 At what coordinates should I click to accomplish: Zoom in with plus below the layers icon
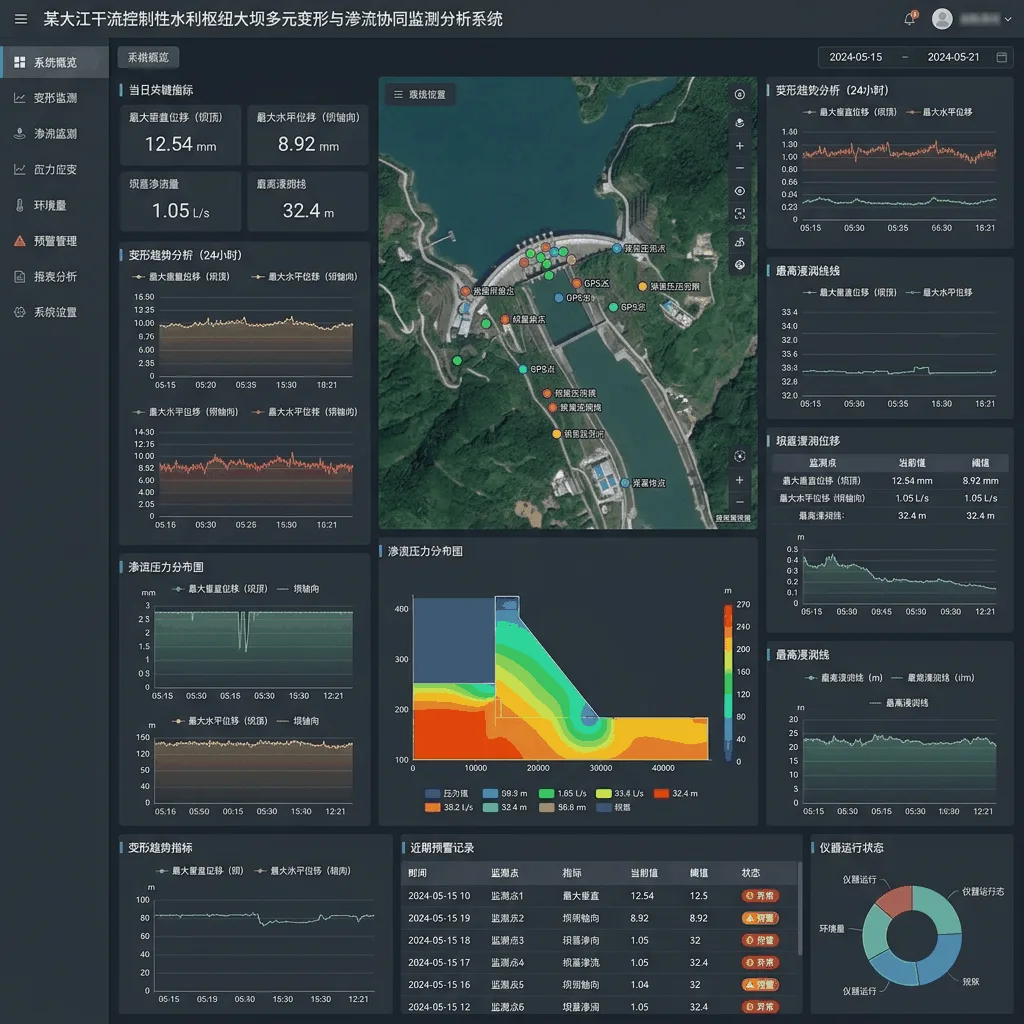point(739,146)
